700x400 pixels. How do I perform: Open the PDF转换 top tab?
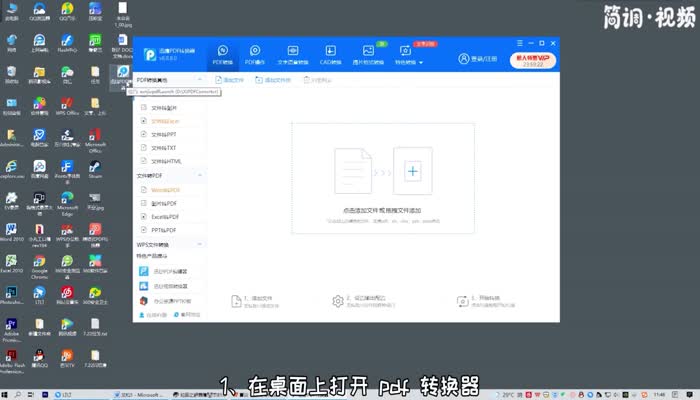(x=222, y=54)
